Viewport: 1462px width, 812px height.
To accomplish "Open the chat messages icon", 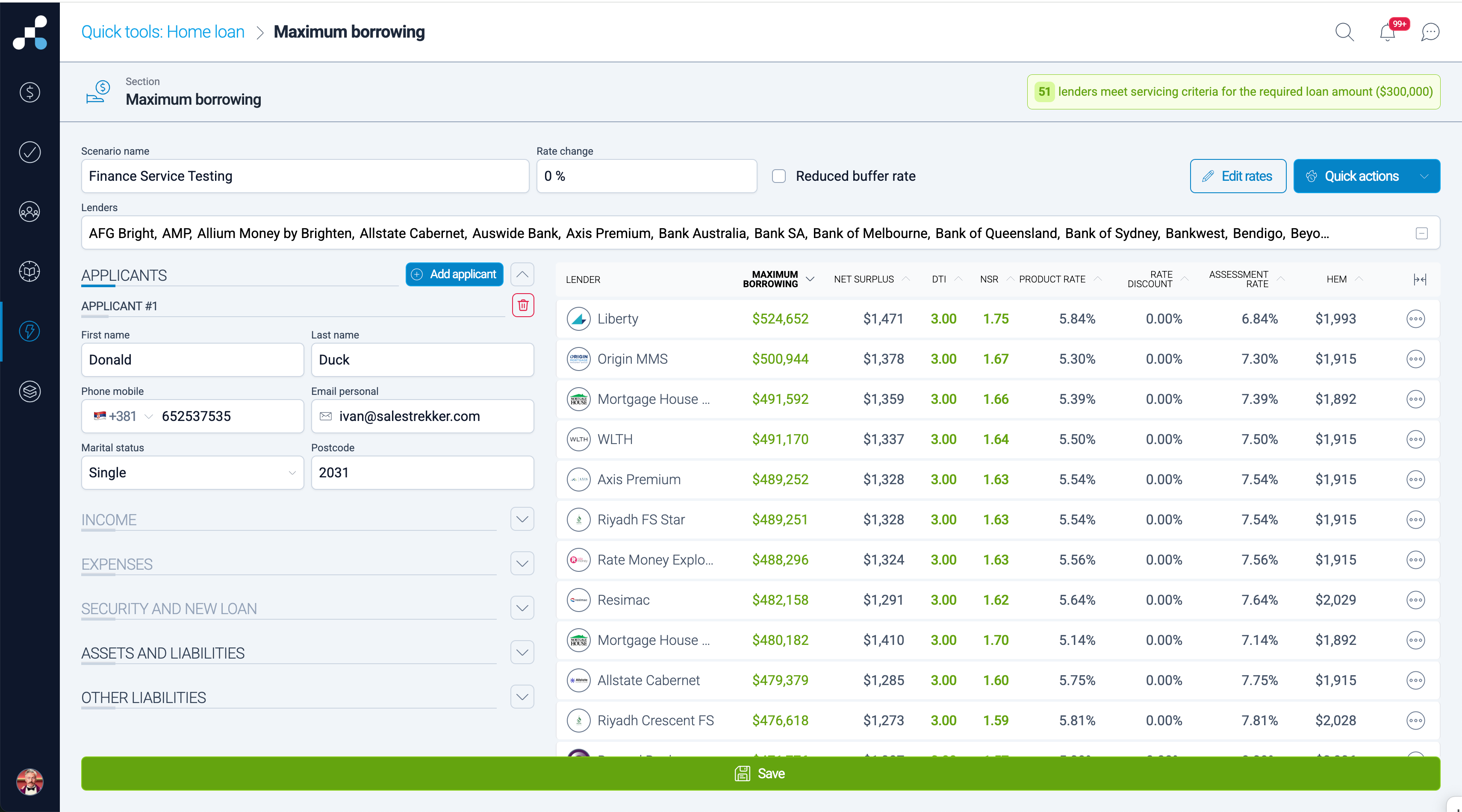I will [1430, 32].
